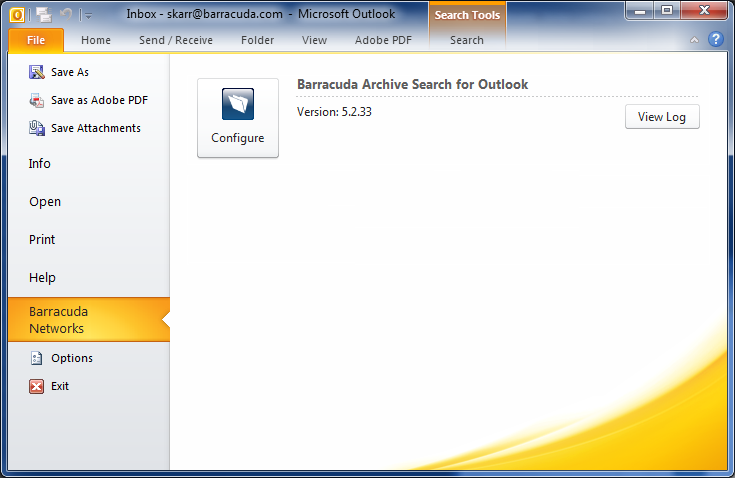Minimize the ribbon with the caret arrow

(x=694, y=40)
